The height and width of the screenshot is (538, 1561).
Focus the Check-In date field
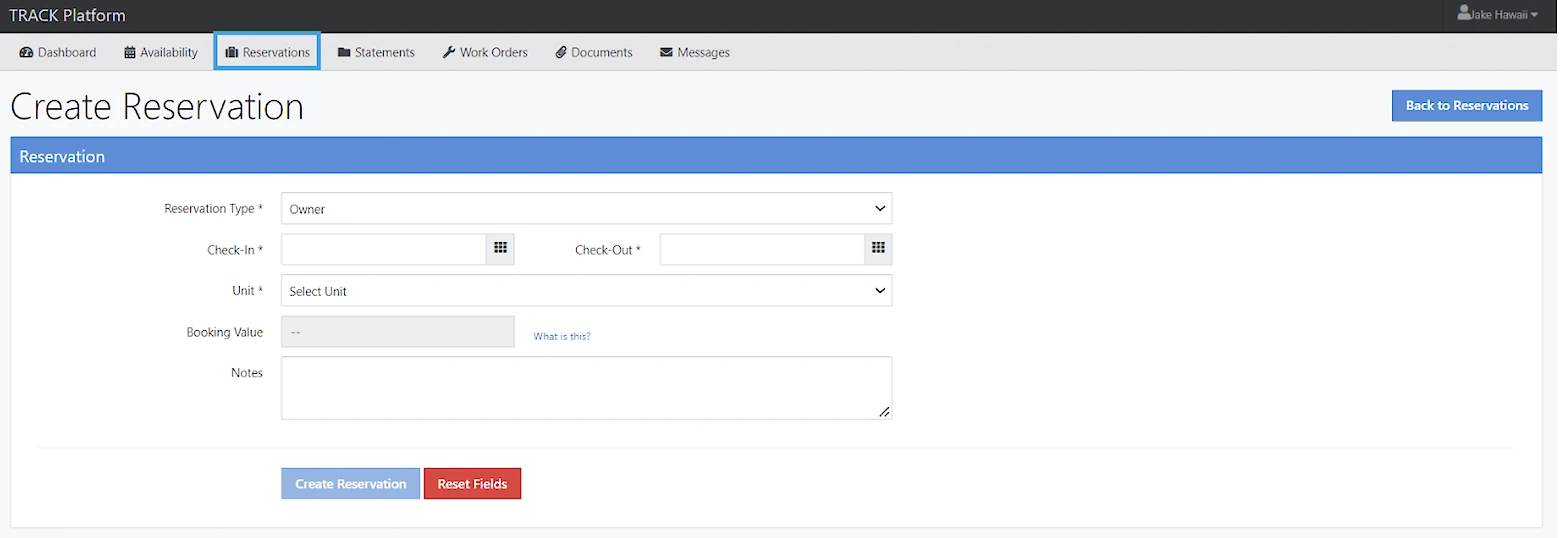(384, 249)
